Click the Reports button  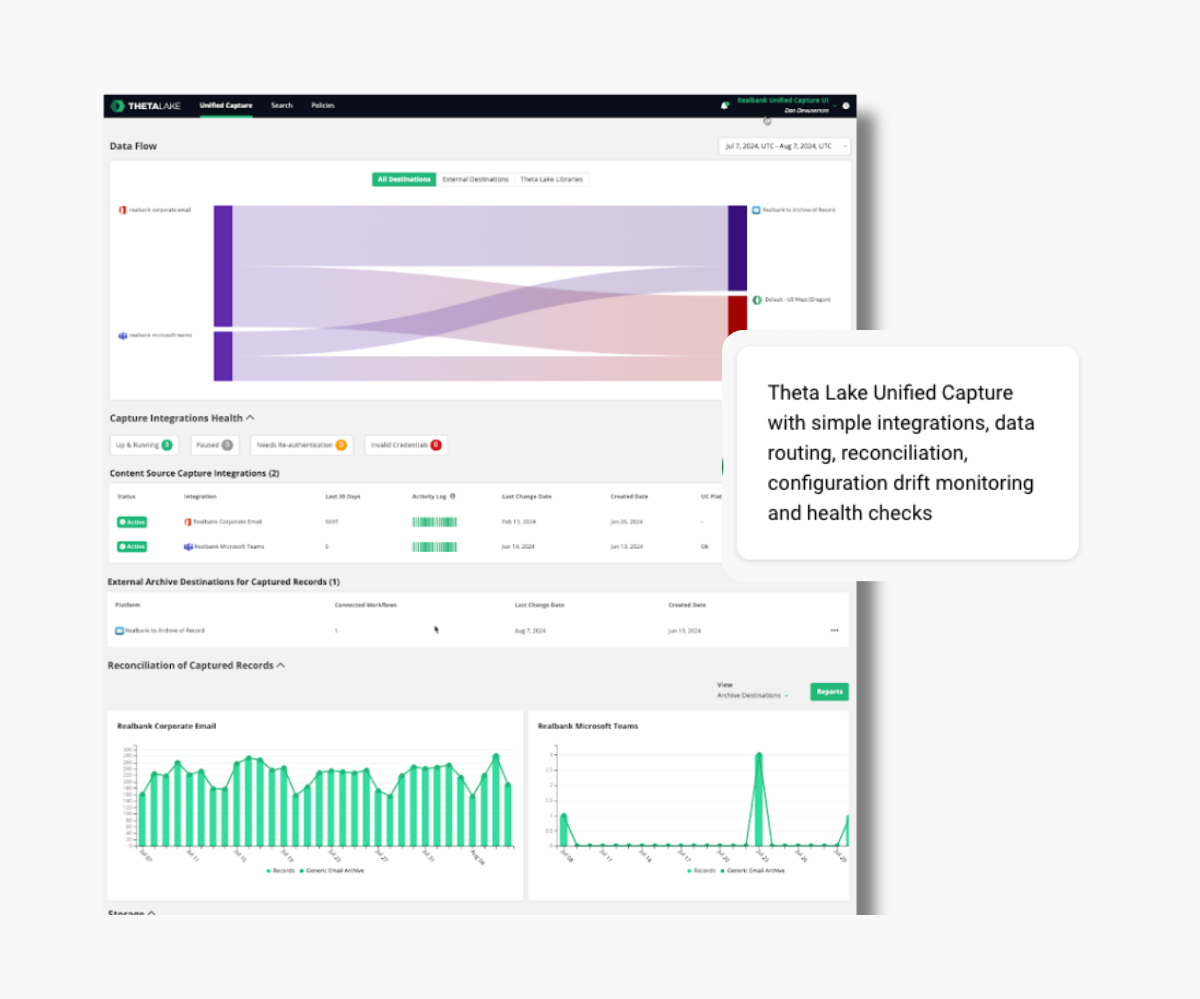[x=829, y=691]
